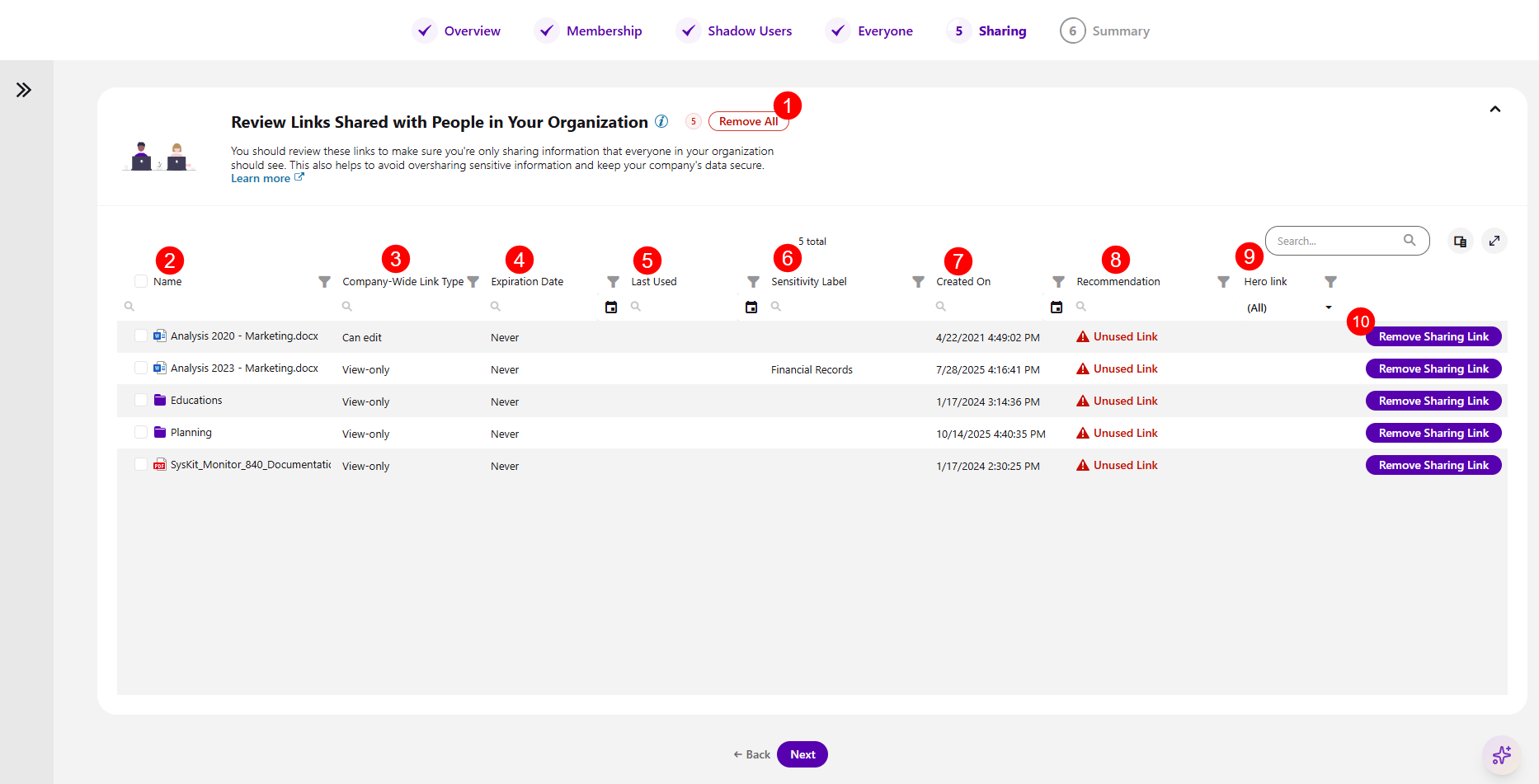
Task: Open calendar picker for Last Used filter
Action: tap(751, 307)
